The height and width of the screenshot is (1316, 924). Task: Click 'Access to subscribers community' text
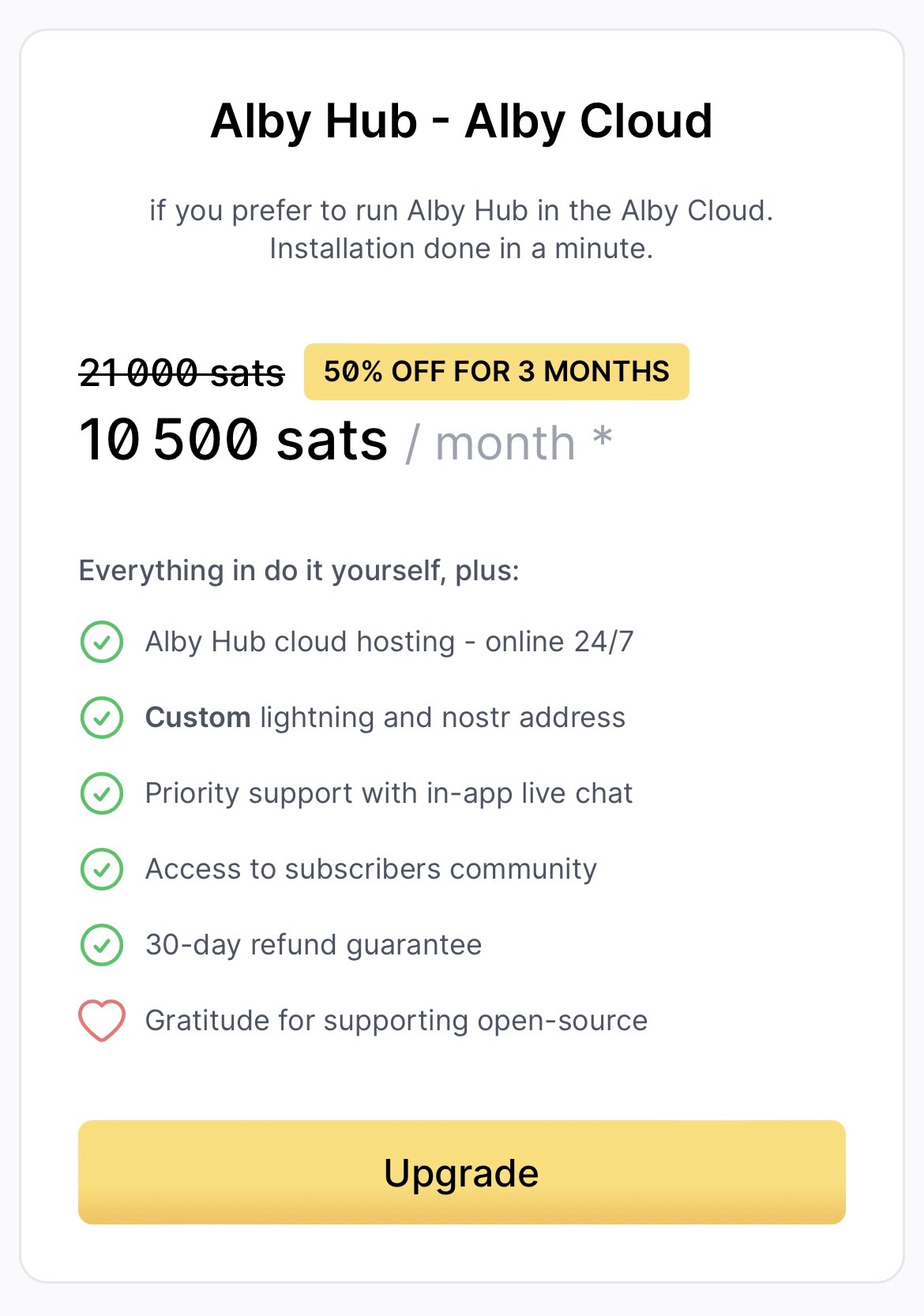(371, 869)
